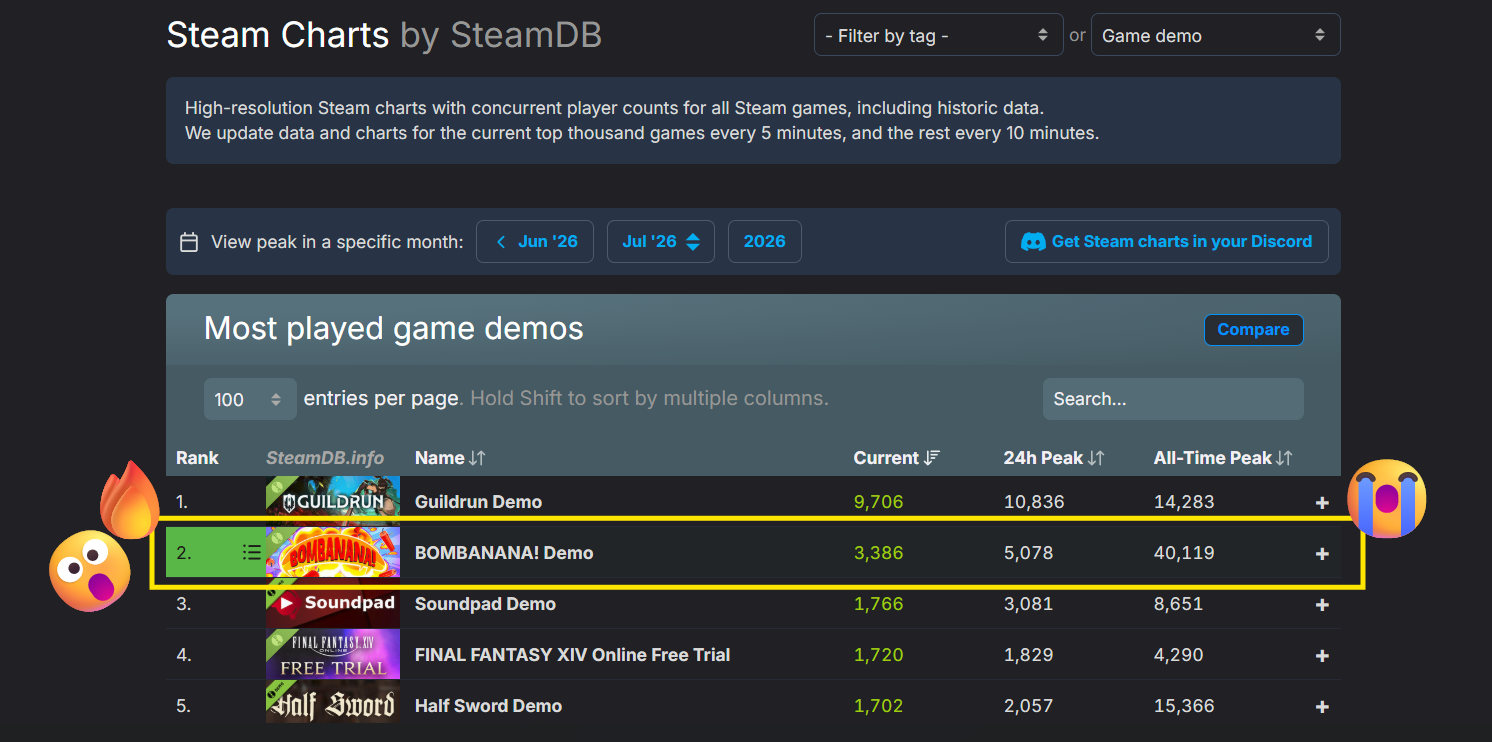Click the SteamDB.info column header
This screenshot has width=1492, height=742.
click(325, 458)
